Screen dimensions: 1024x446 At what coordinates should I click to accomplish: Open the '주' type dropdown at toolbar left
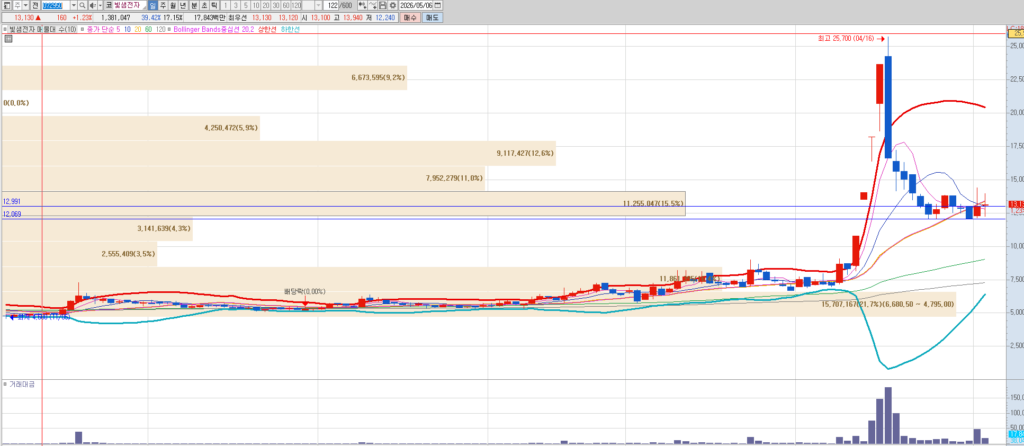(25, 5)
